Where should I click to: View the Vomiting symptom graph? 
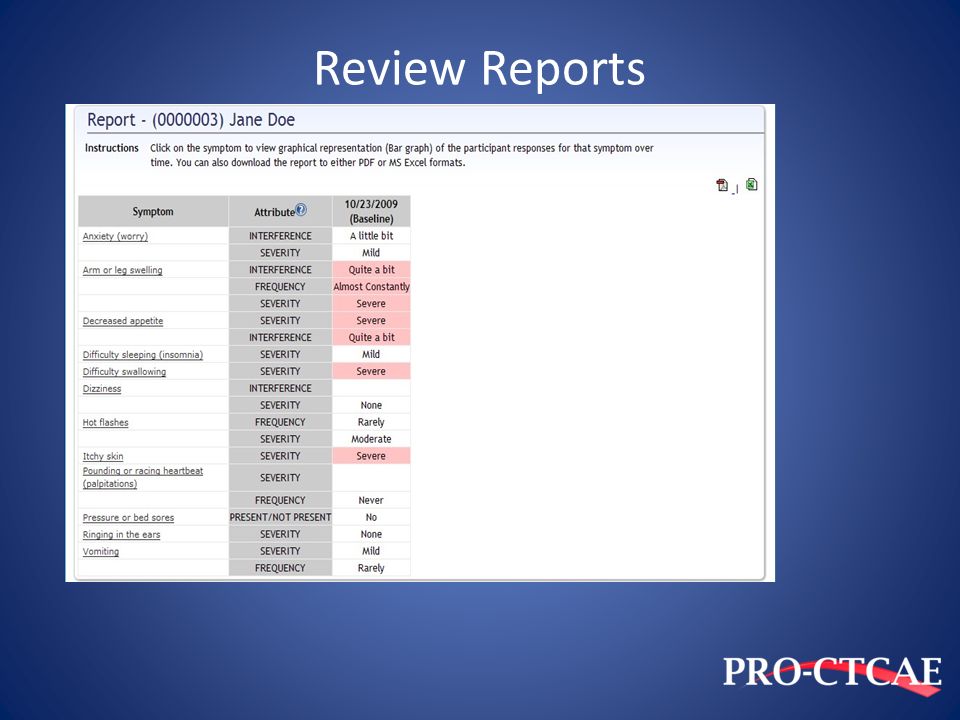[101, 552]
